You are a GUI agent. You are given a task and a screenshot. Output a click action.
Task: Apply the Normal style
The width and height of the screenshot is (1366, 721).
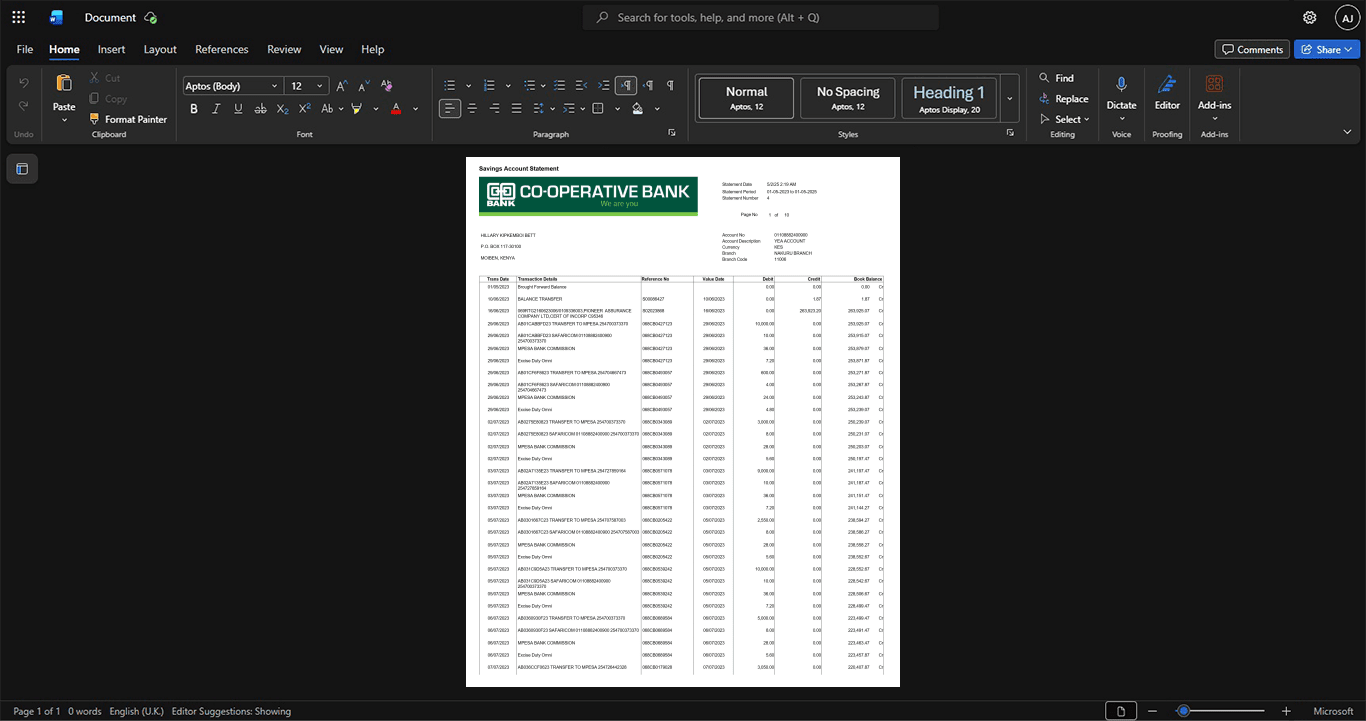pyautogui.click(x=746, y=99)
